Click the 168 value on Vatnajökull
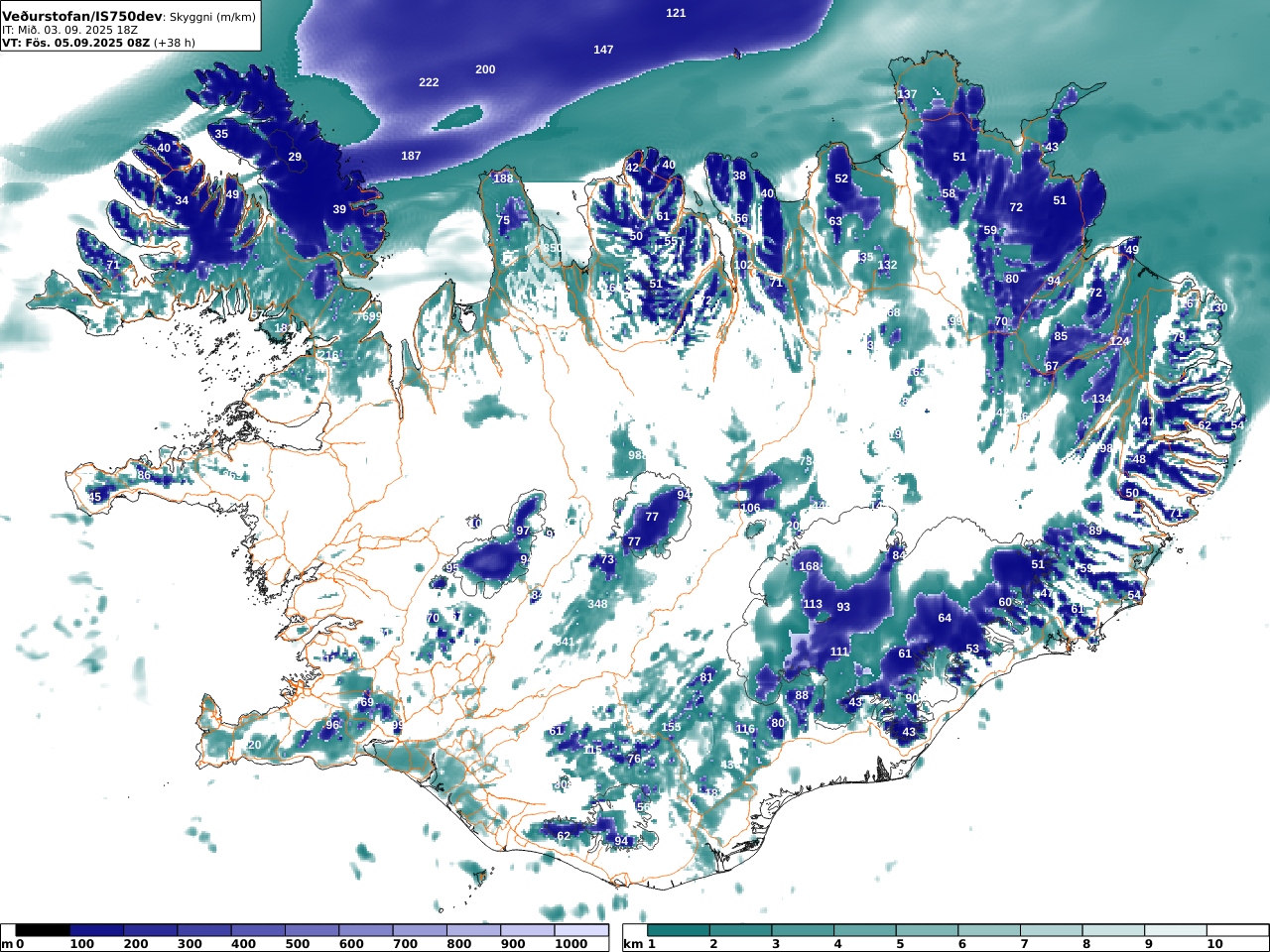Viewport: 1270px width, 952px height. point(810,566)
